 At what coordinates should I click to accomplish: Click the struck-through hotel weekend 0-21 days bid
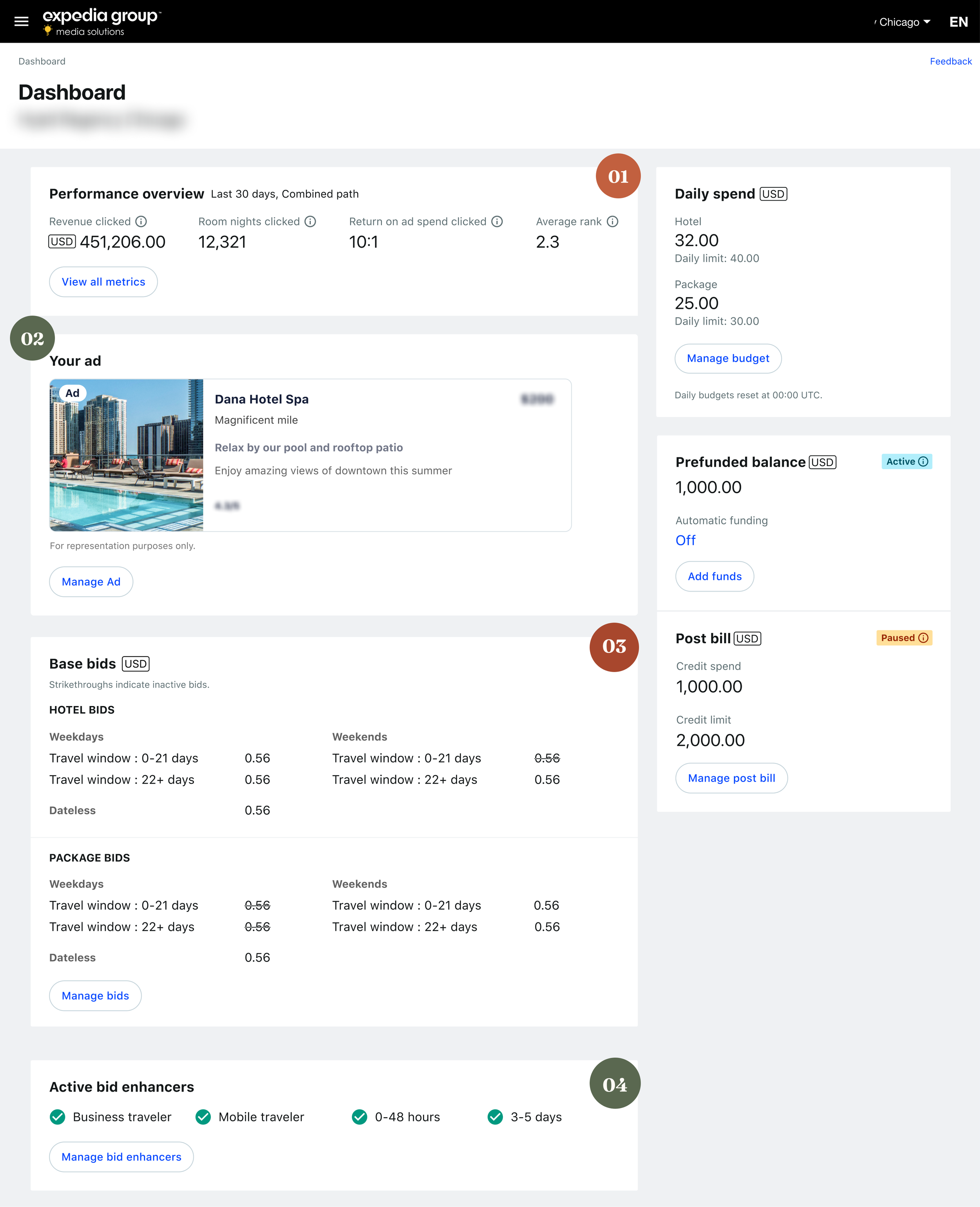(547, 758)
